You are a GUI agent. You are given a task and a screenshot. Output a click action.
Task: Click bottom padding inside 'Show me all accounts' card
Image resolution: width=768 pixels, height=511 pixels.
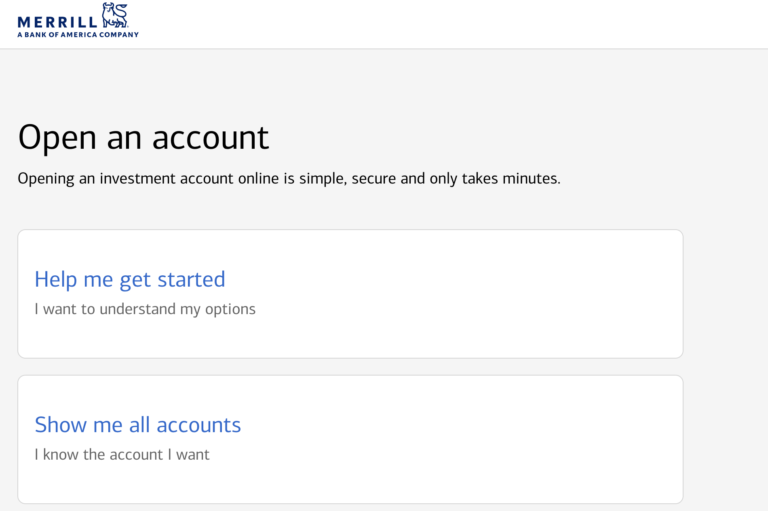350,488
